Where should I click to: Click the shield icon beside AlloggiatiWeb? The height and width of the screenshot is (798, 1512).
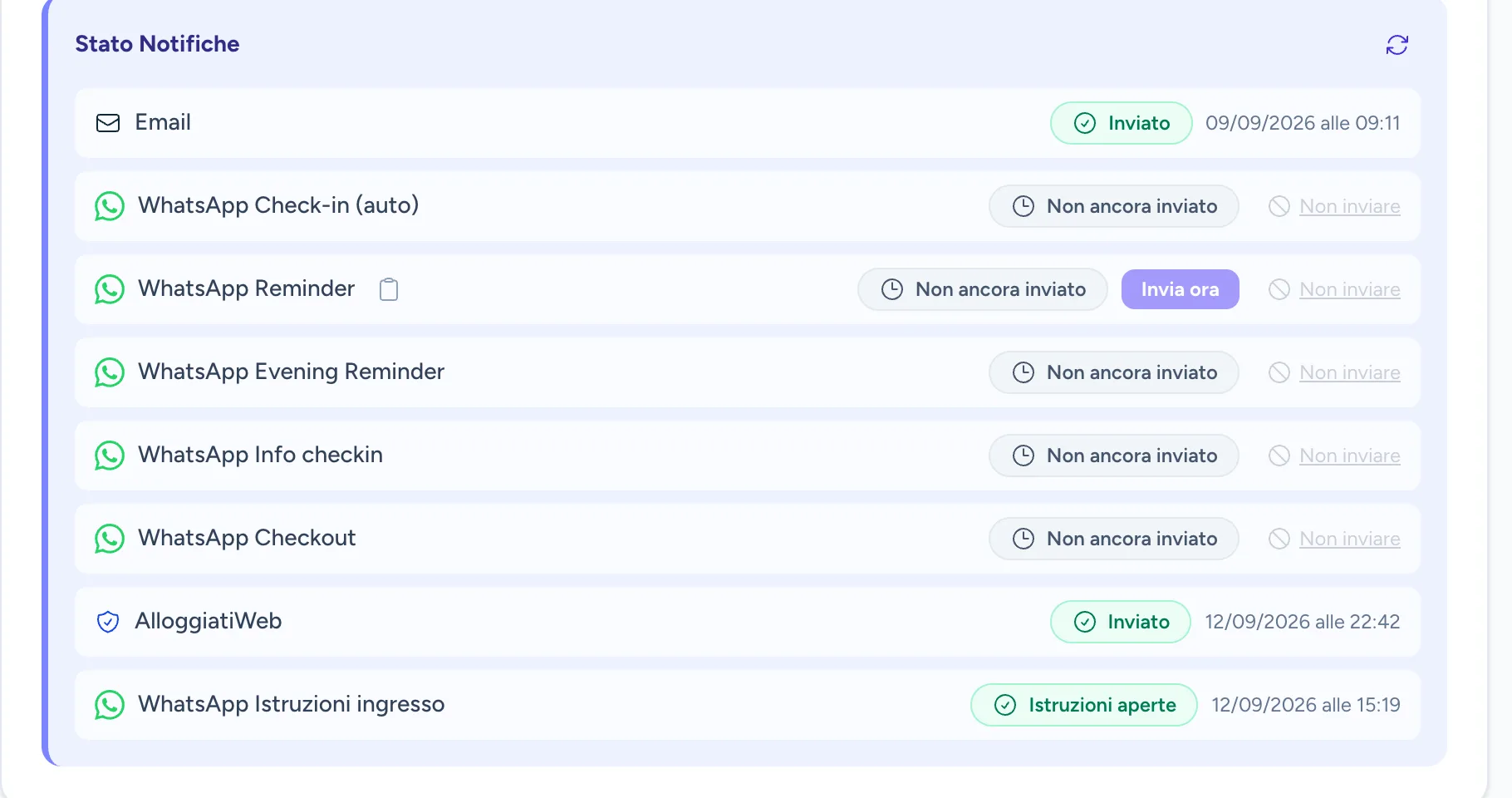coord(108,622)
